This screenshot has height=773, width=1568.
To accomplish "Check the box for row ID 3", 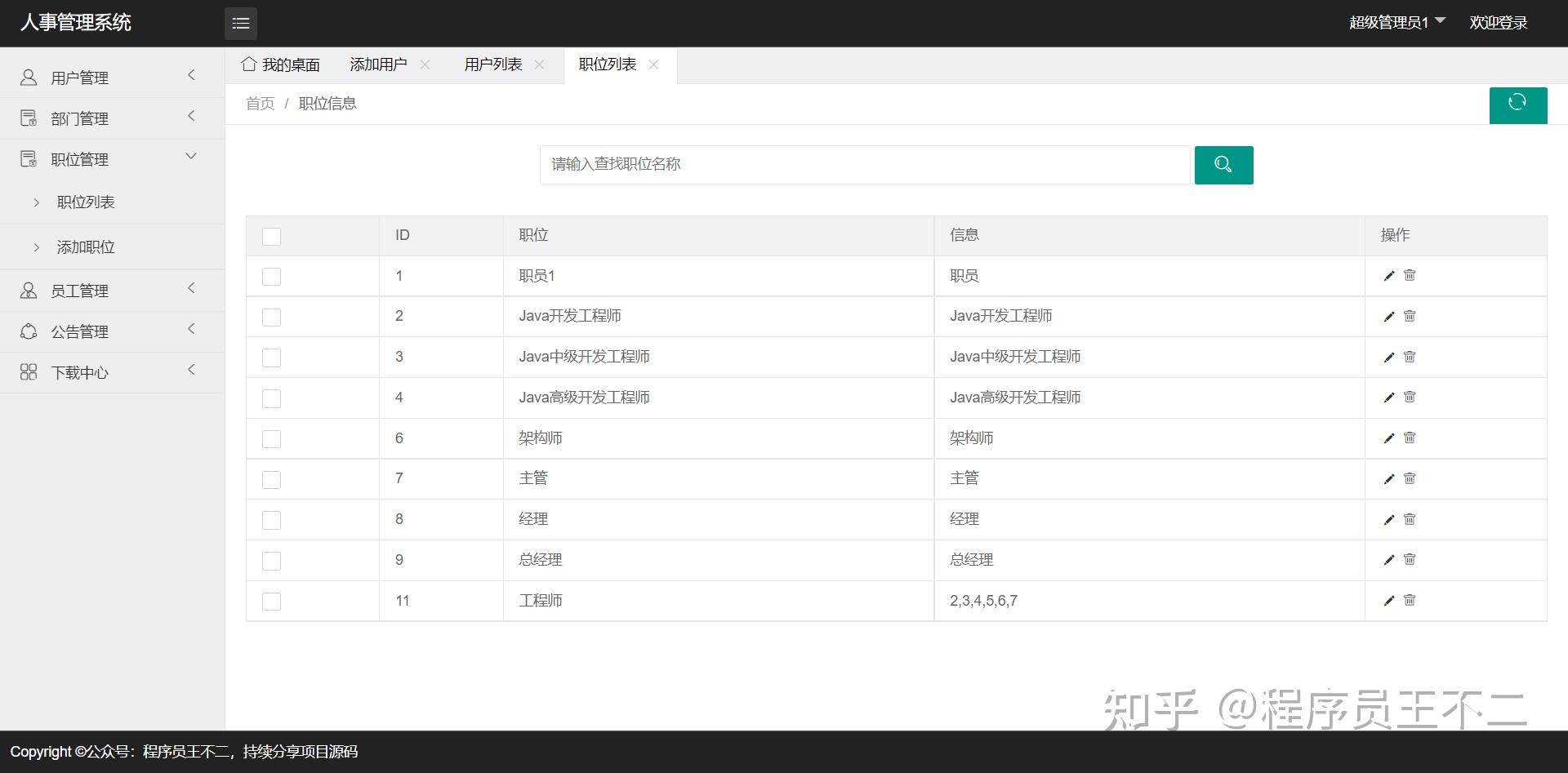I will [271, 358].
